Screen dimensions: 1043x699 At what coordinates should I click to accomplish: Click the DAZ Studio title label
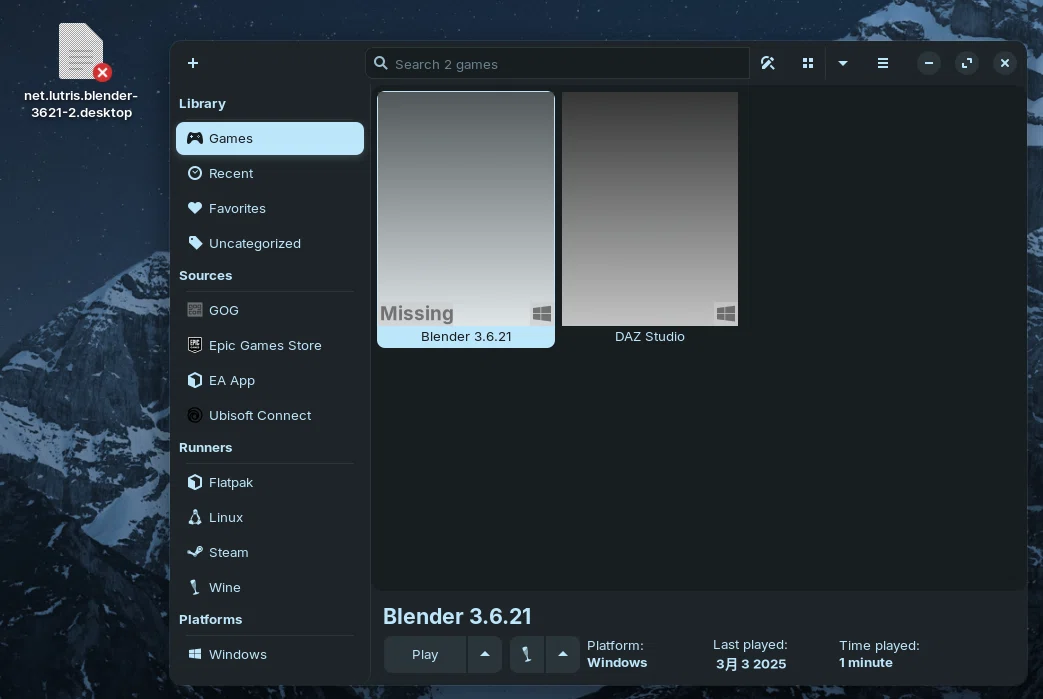coord(650,337)
